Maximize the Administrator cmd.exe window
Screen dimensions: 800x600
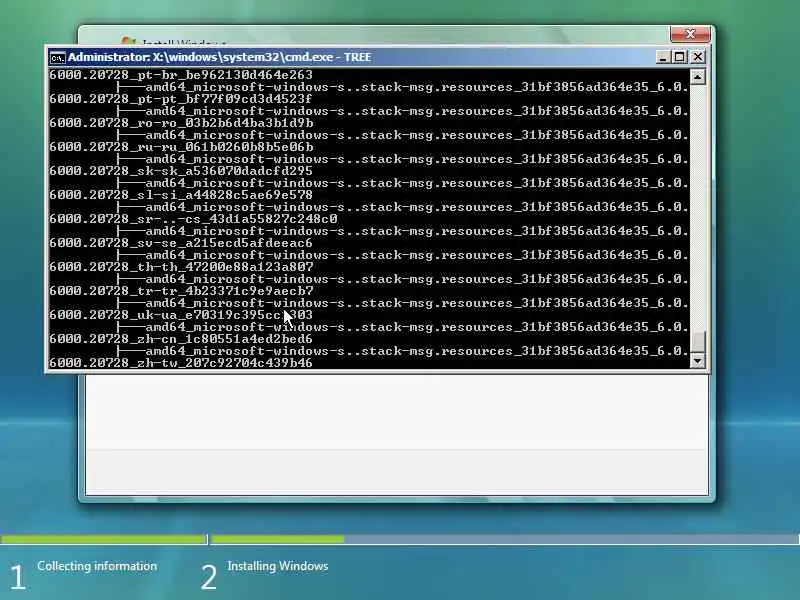[680, 57]
